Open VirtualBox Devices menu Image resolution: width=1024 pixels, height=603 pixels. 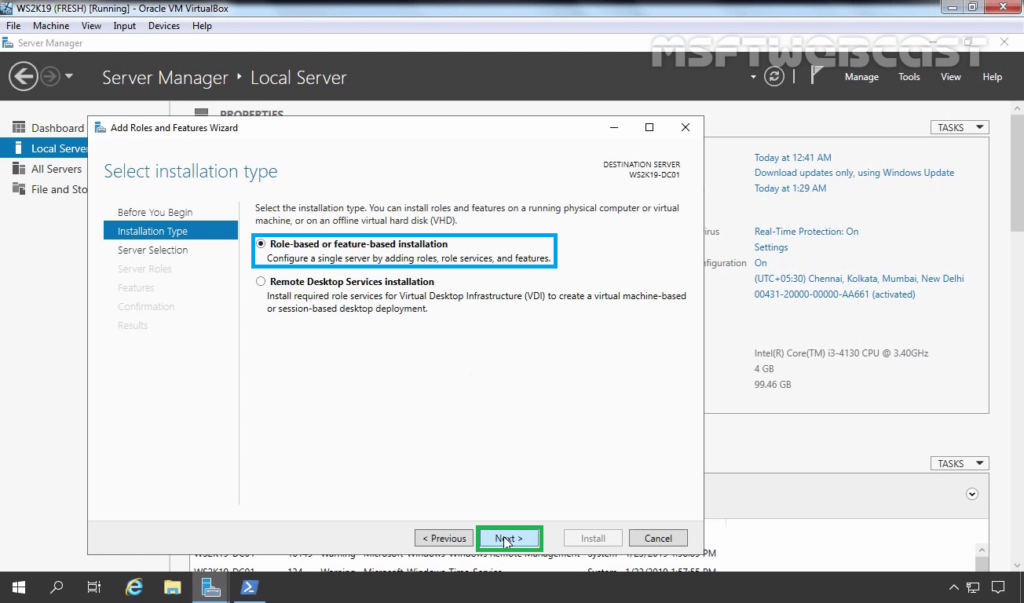(163, 25)
